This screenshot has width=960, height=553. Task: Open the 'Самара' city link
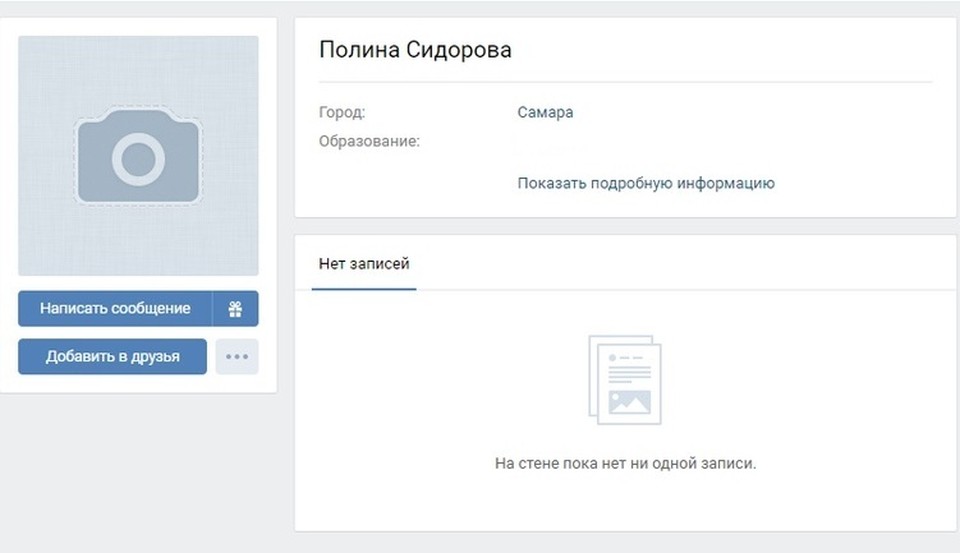[545, 112]
